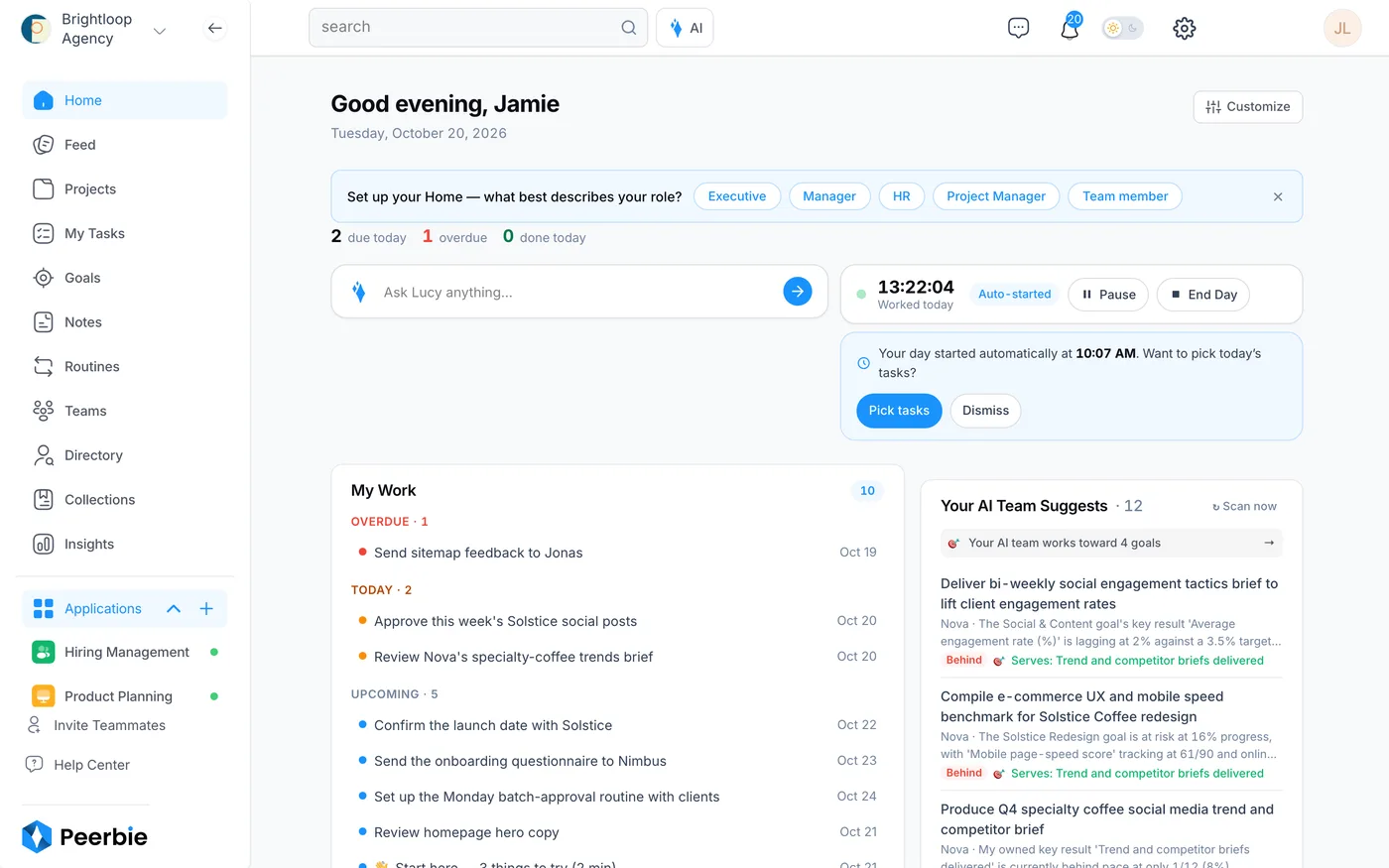This screenshot has height=868, width=1389.
Task: Click the Routines loop icon in sidebar
Action: pyautogui.click(x=43, y=366)
